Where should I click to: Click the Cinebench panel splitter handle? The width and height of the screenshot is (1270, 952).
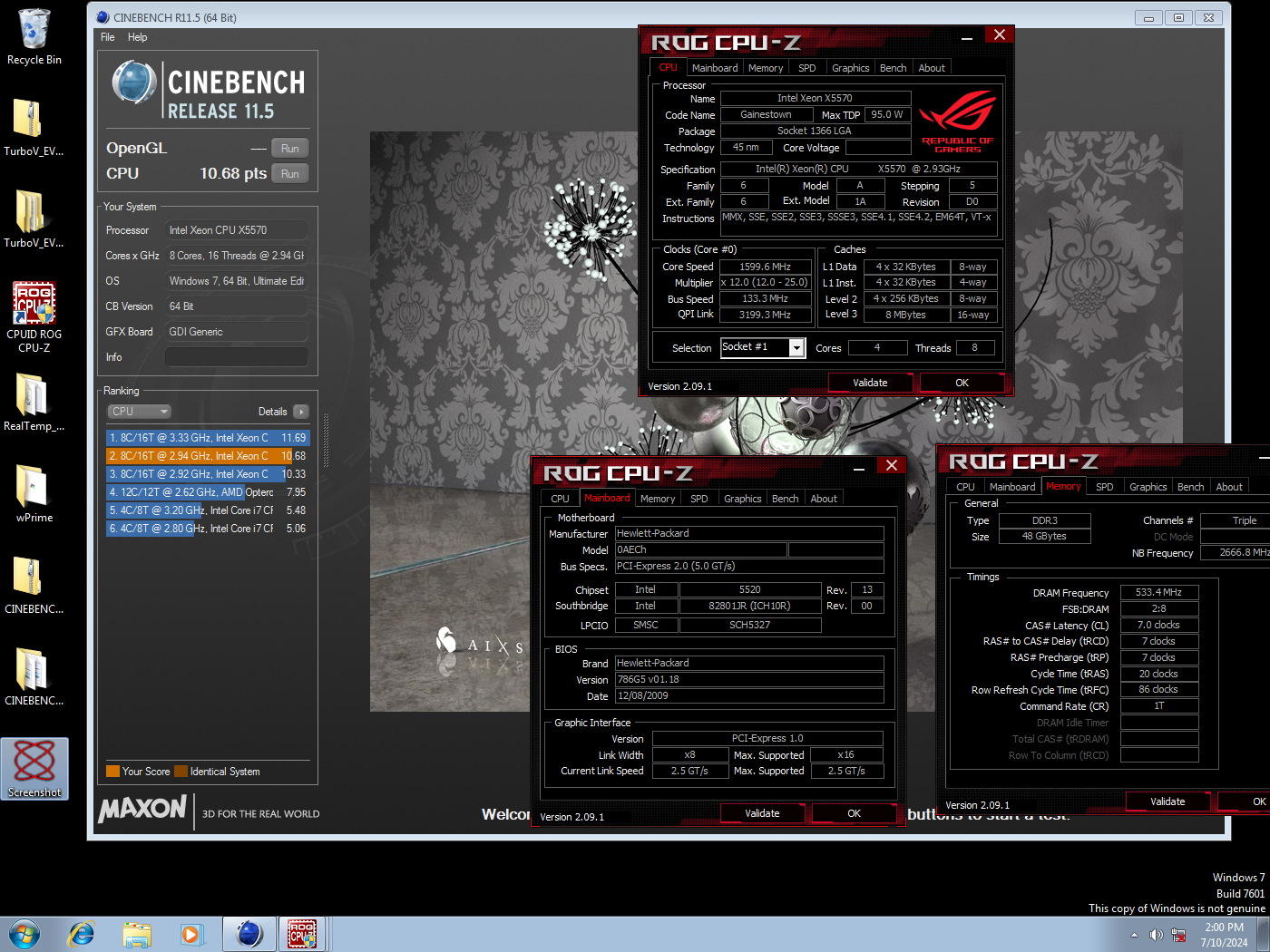326,442
